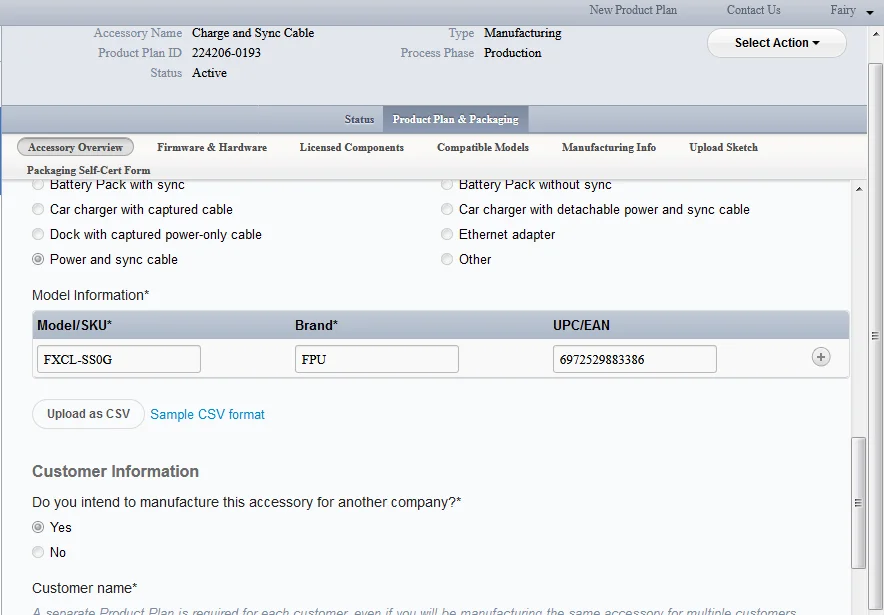Go to Accessory Overview sub-tab

[x=76, y=147]
